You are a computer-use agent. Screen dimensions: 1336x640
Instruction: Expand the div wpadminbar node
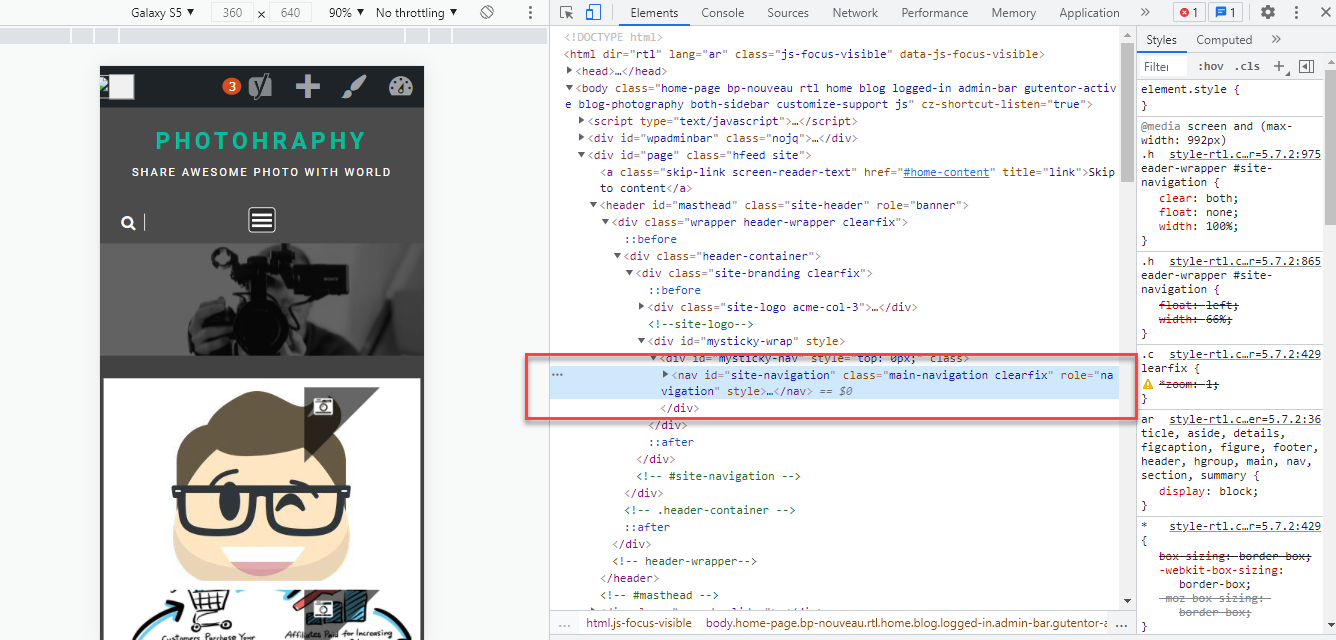click(582, 139)
